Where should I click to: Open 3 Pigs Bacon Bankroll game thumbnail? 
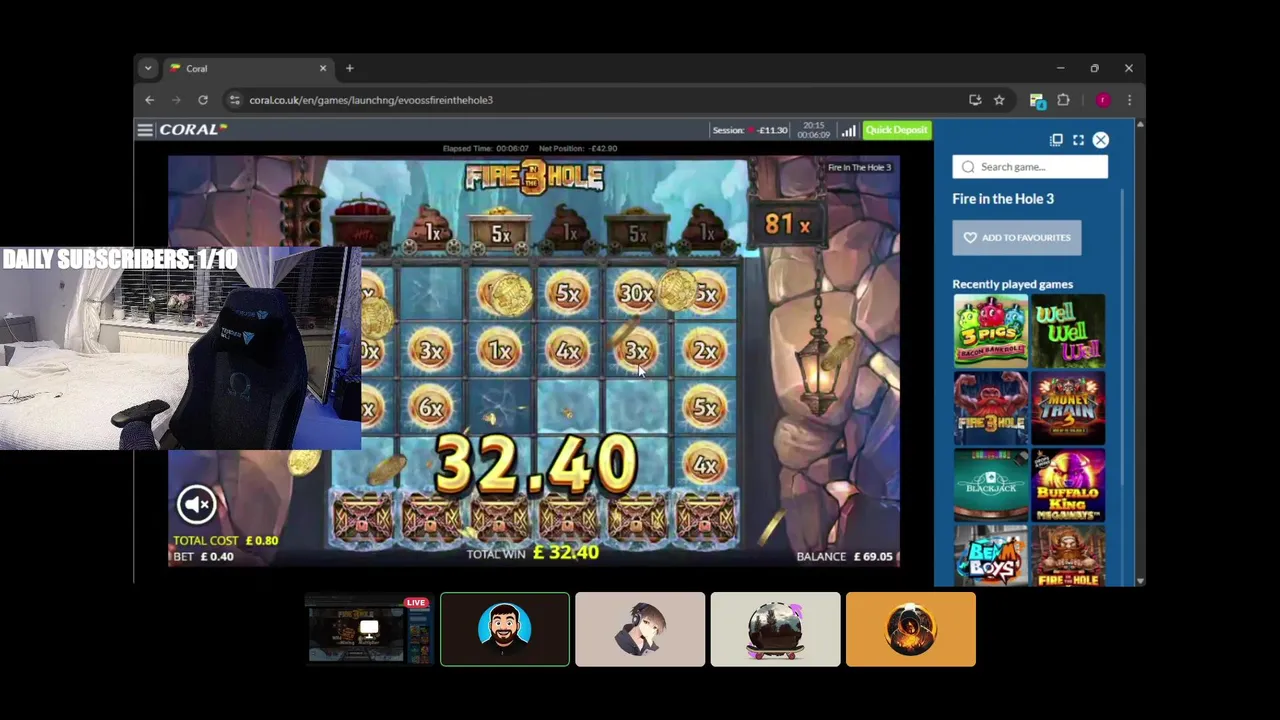(x=990, y=331)
